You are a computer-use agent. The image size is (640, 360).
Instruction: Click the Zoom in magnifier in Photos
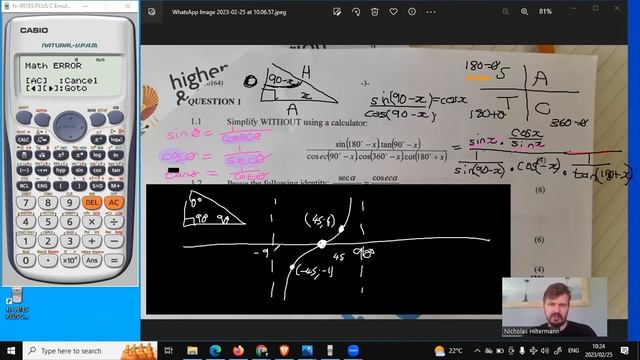pyautogui.click(x=524, y=12)
